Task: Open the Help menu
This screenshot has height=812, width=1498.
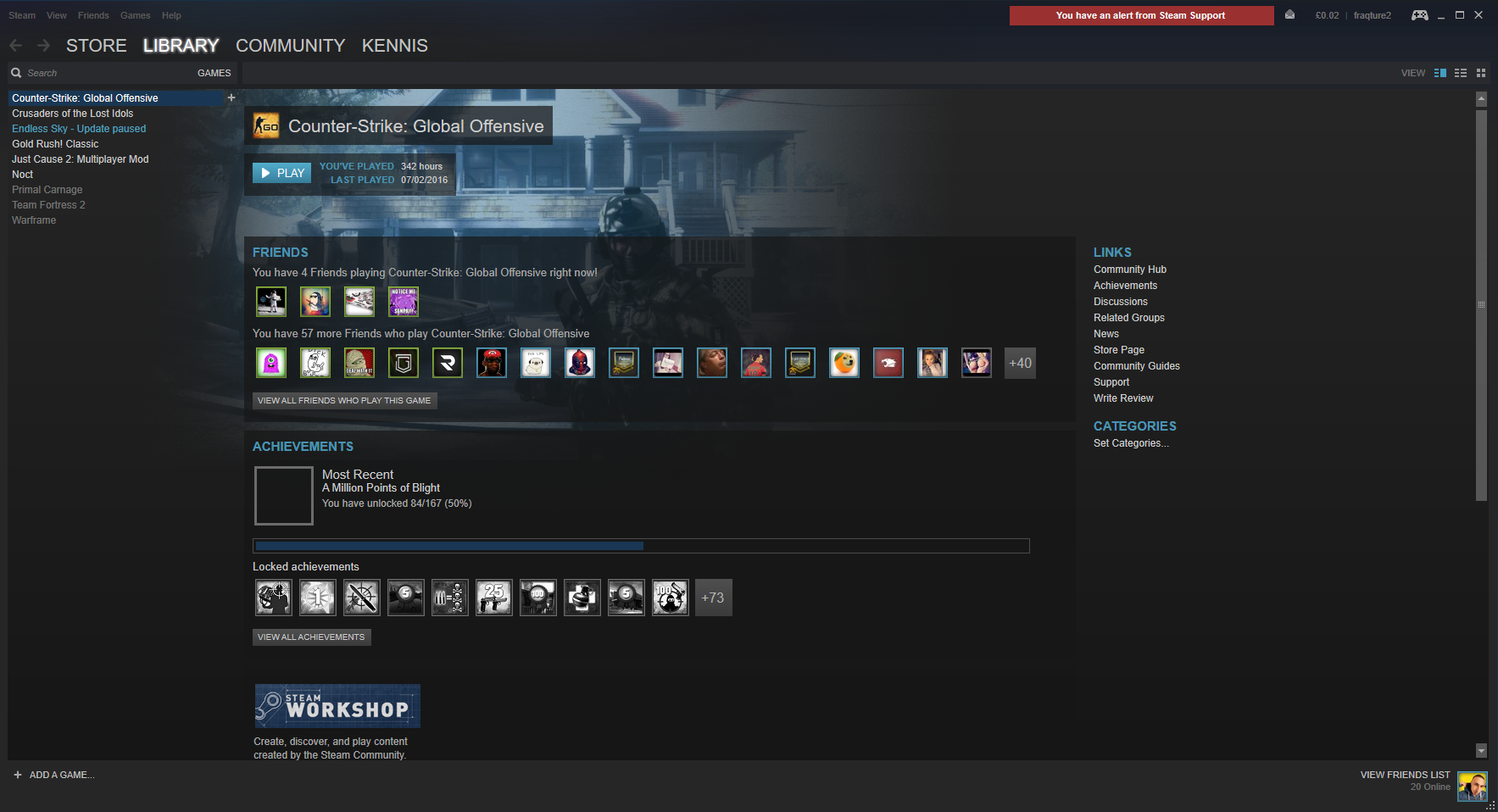Action: pyautogui.click(x=171, y=15)
